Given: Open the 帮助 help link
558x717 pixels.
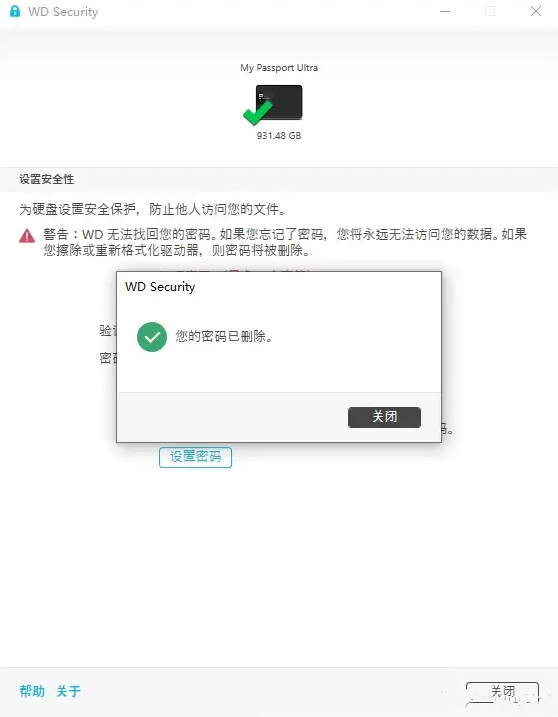Looking at the screenshot, I should 32,690.
